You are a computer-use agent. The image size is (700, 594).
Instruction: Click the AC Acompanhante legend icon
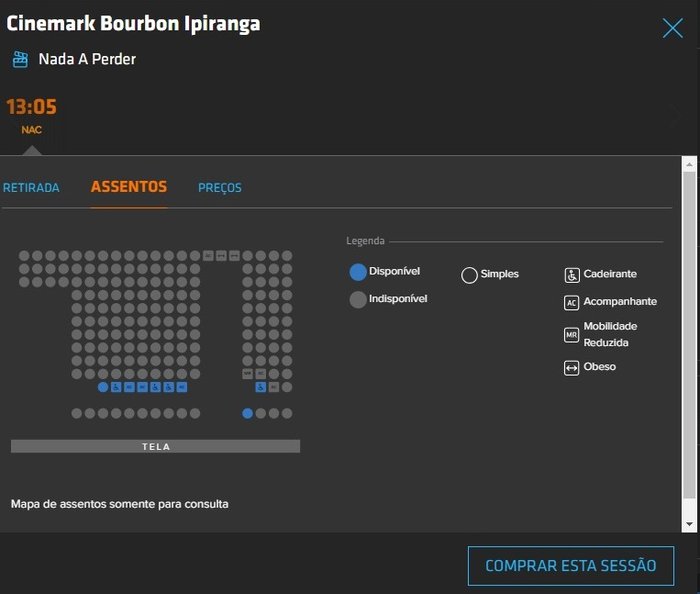coord(572,303)
